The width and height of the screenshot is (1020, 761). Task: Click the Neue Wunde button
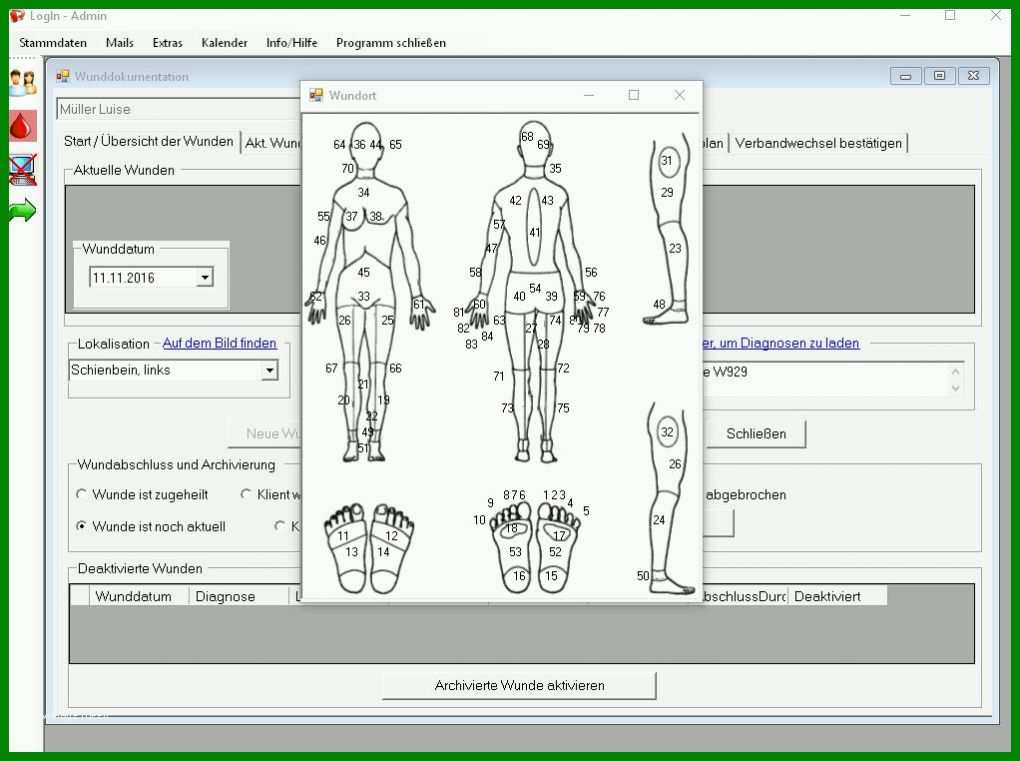coord(265,434)
